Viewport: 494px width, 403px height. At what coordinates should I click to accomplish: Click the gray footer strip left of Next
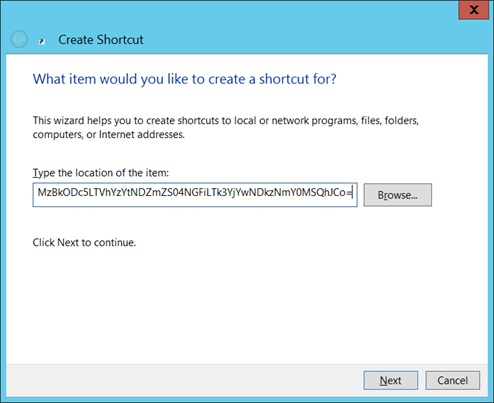tap(183, 380)
